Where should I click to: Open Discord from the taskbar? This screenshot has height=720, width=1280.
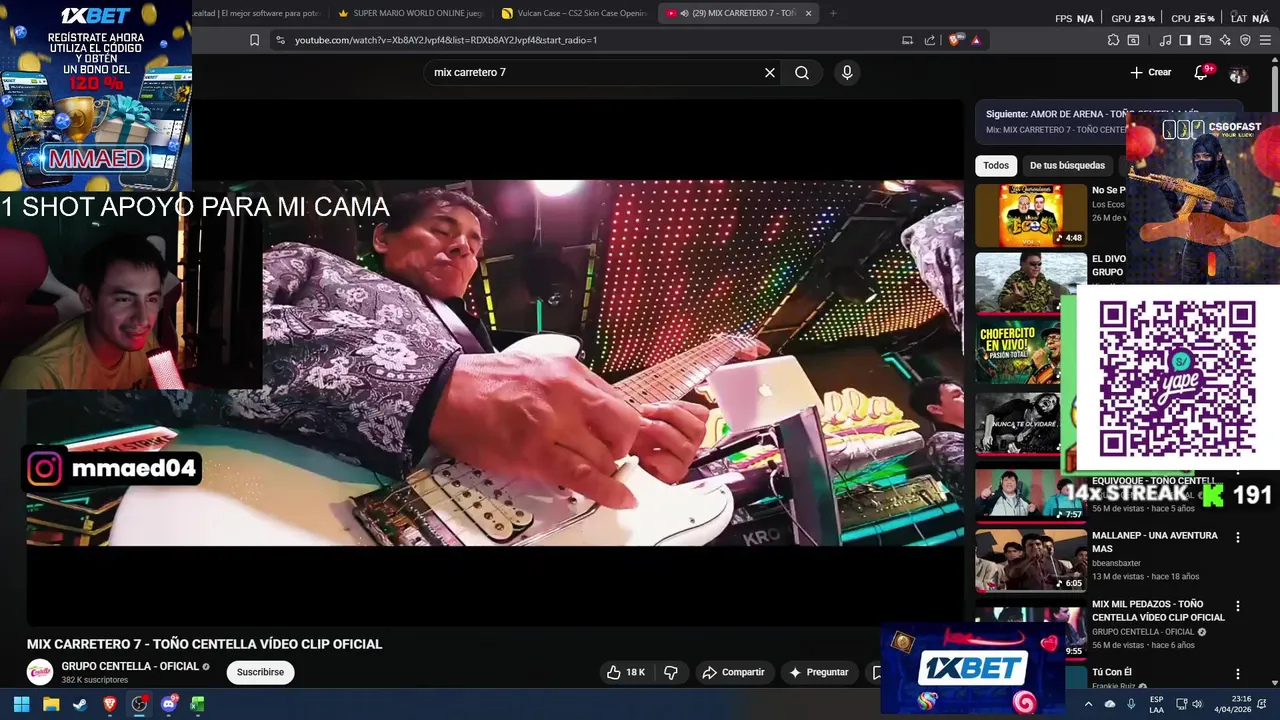click(x=168, y=704)
